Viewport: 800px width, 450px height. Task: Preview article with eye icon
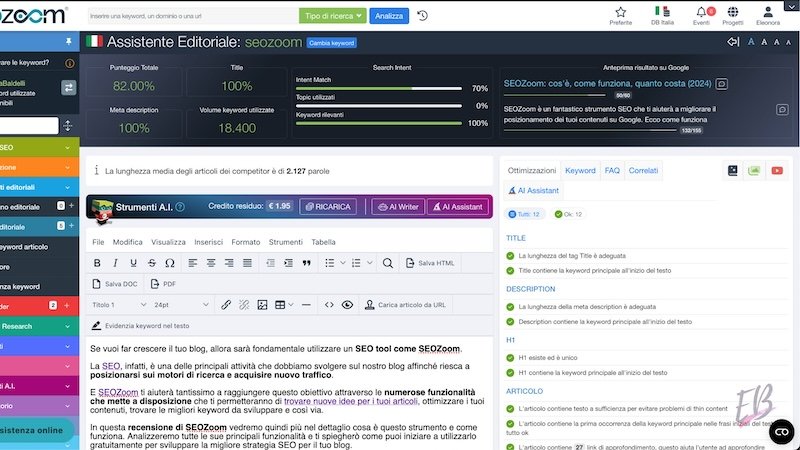point(347,305)
